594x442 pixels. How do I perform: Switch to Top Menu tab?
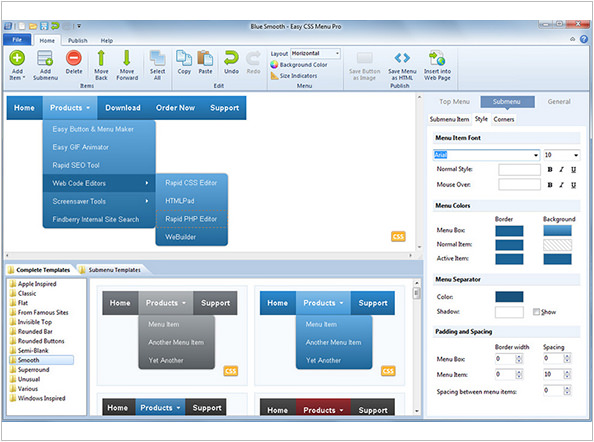454,102
